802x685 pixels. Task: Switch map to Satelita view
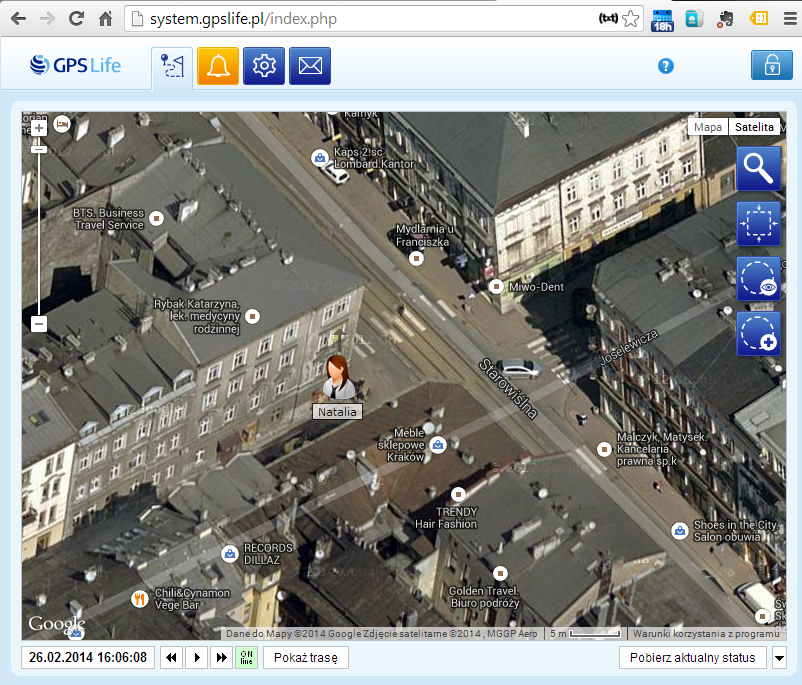[753, 127]
